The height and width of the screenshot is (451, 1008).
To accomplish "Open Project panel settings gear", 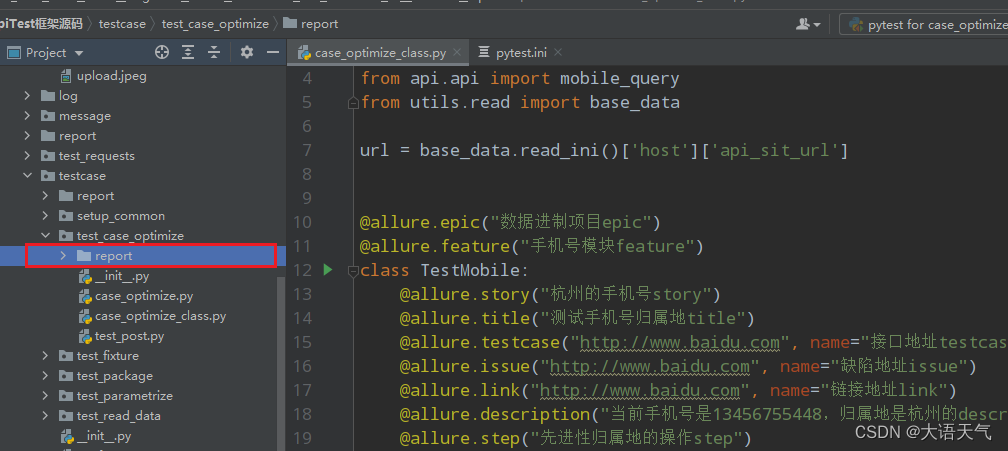I will pyautogui.click(x=247, y=53).
